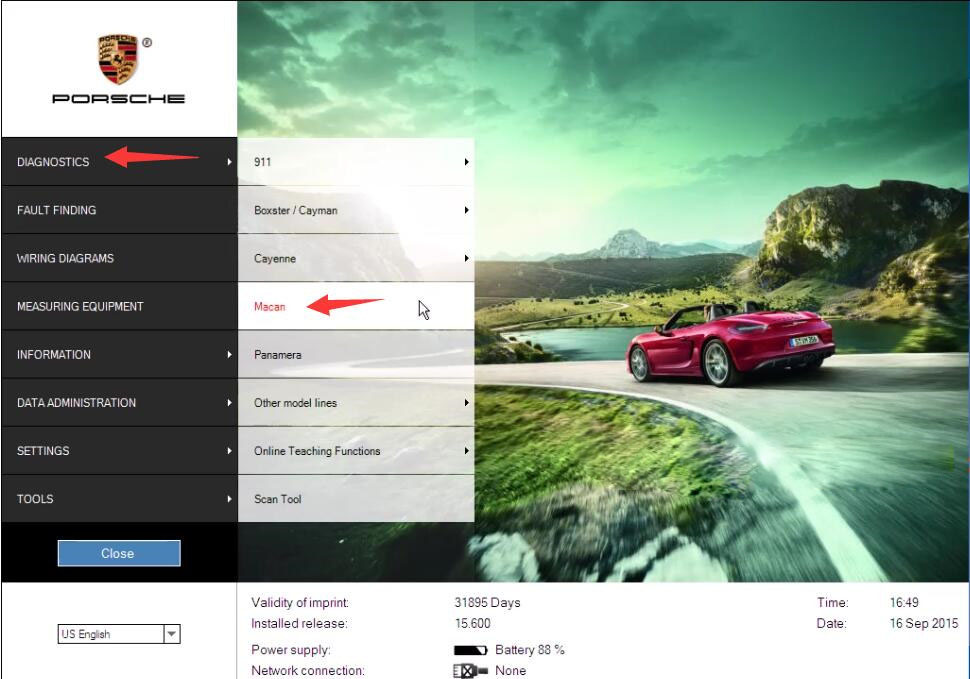Expand the SETTINGS submenu arrow
Viewport: 970px width, 679px height.
(x=229, y=451)
